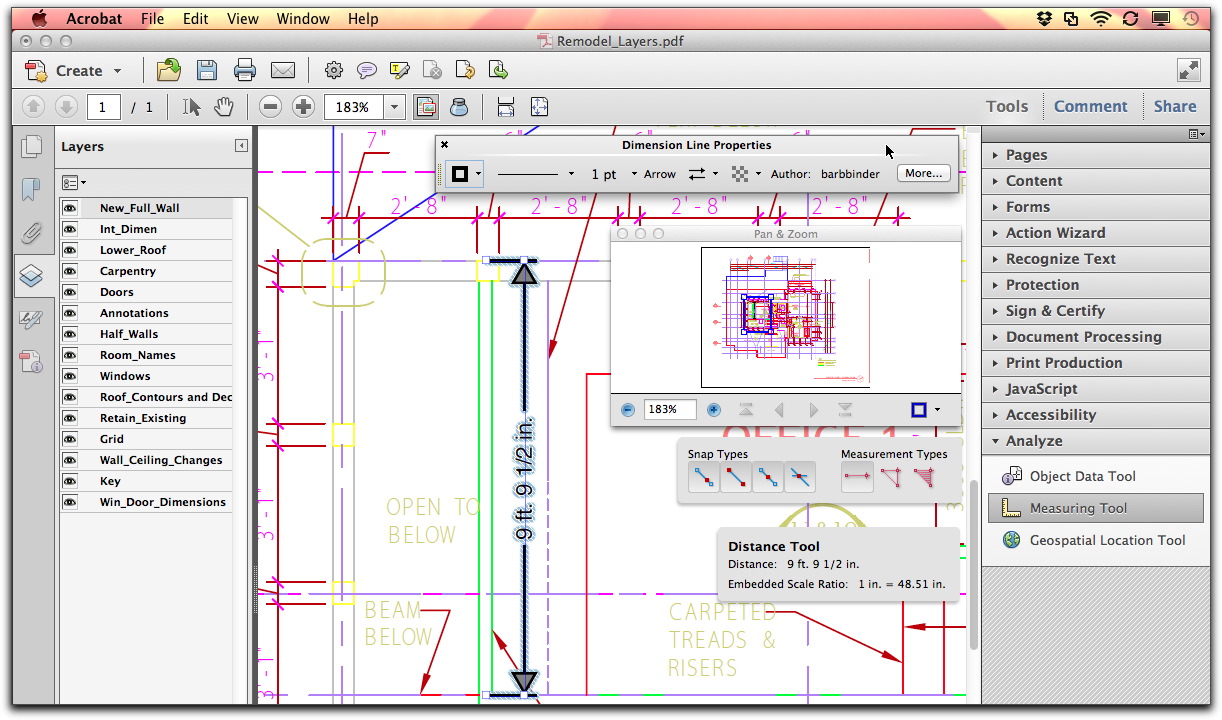Image resolution: width=1222 pixels, height=720 pixels.
Task: Click the Print icon in toolbar
Action: pos(245,70)
